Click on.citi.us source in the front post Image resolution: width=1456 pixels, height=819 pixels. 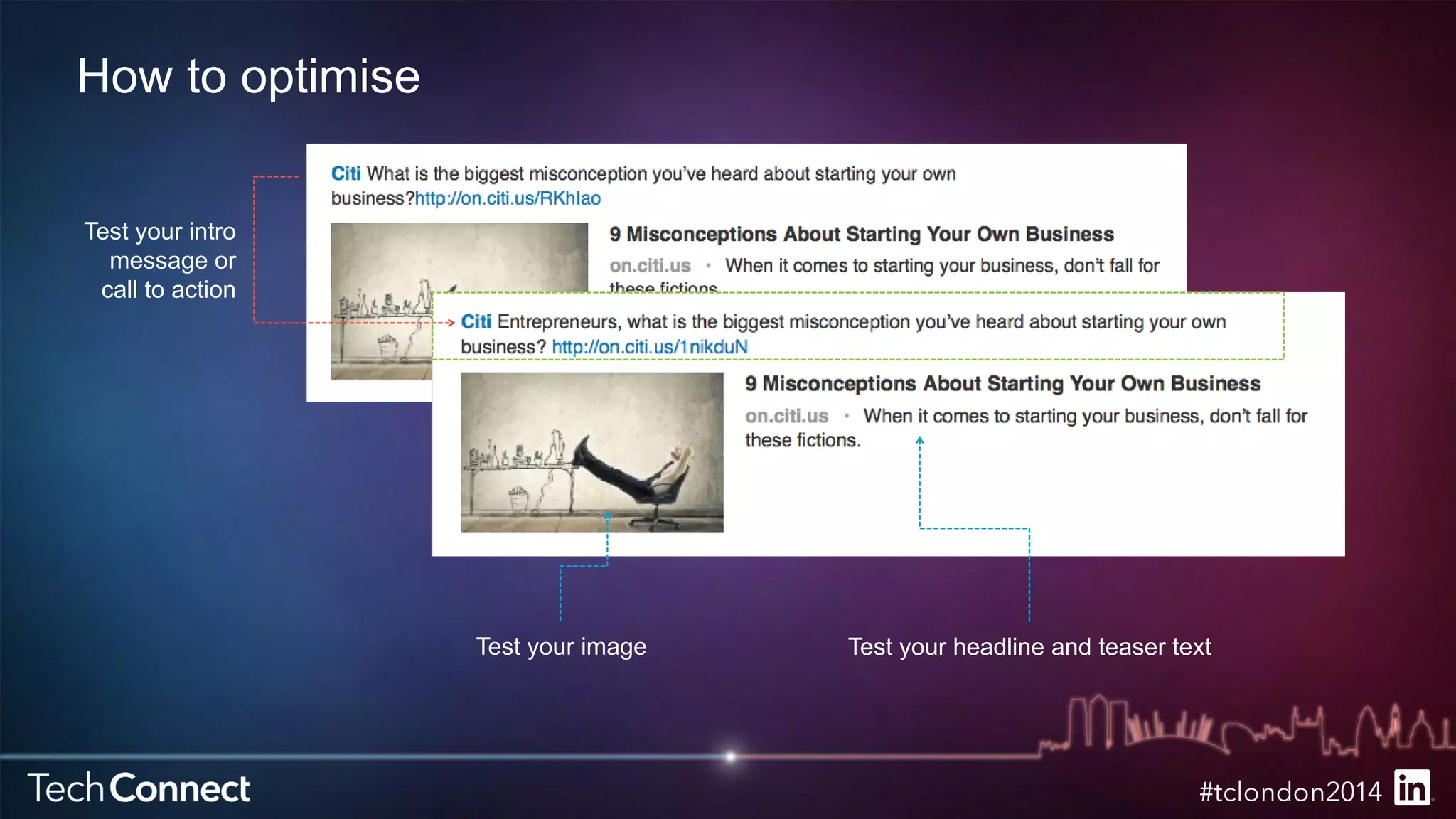(786, 416)
